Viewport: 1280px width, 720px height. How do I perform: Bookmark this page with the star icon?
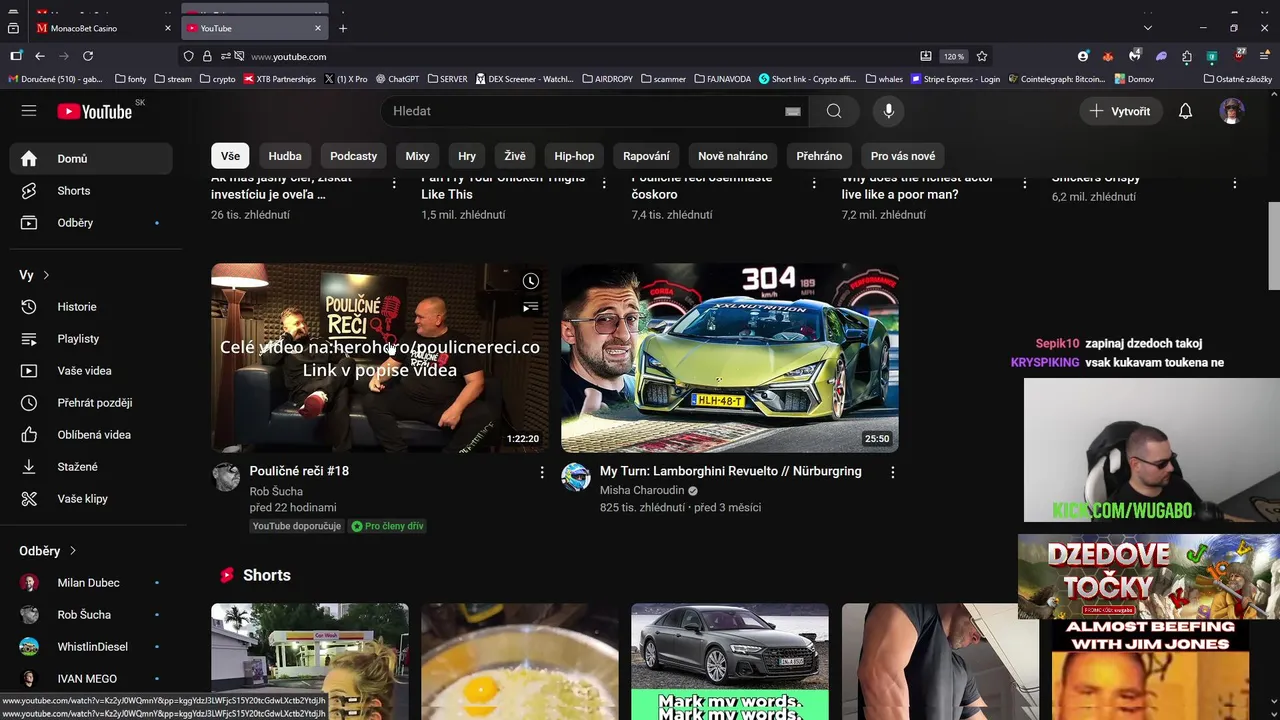click(x=982, y=56)
